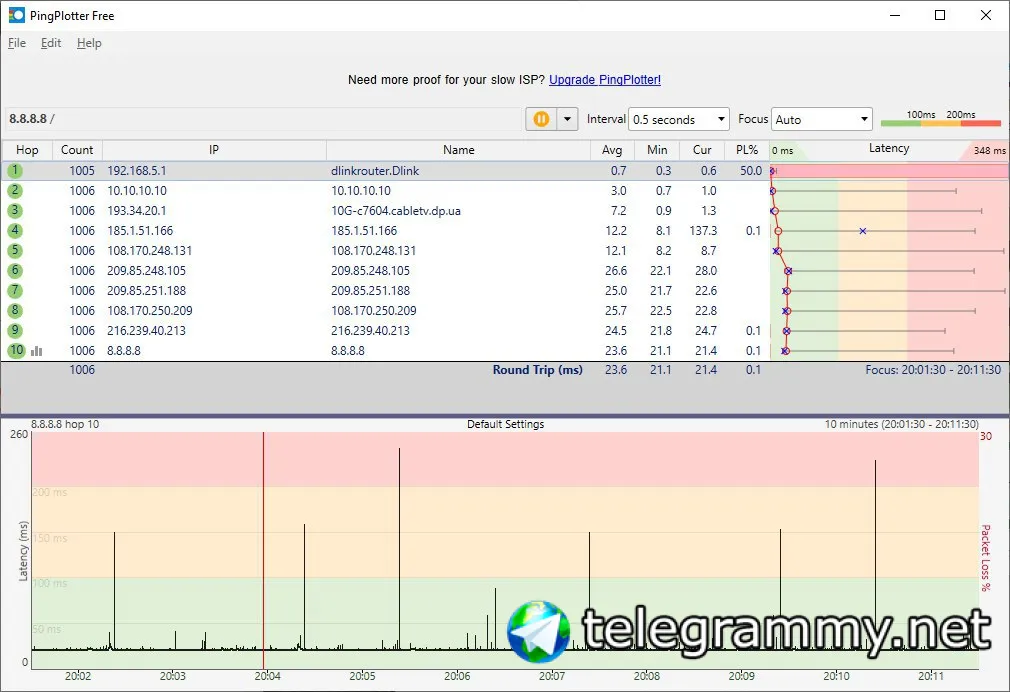
Task: Close the PingPlotter Free window
Action: coord(986,15)
